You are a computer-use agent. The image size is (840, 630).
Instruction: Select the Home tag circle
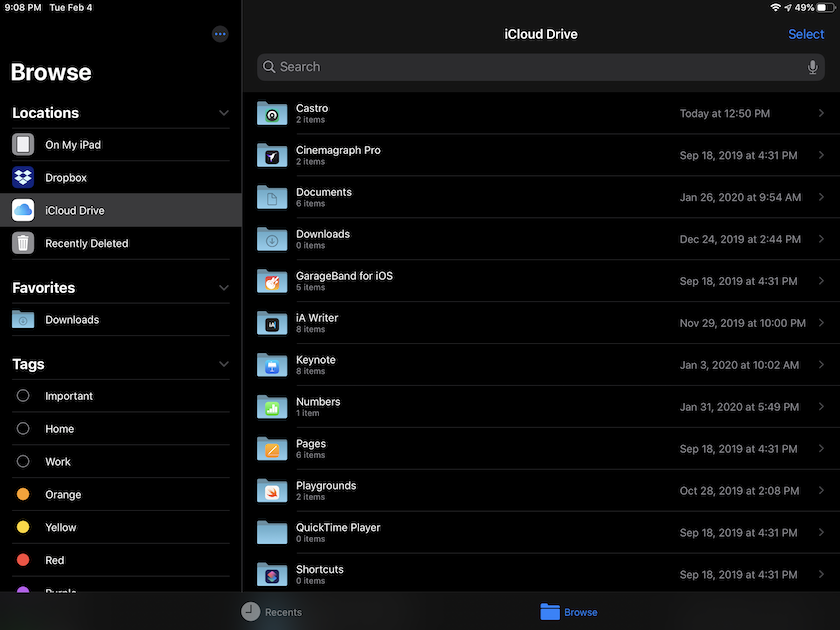coord(23,429)
